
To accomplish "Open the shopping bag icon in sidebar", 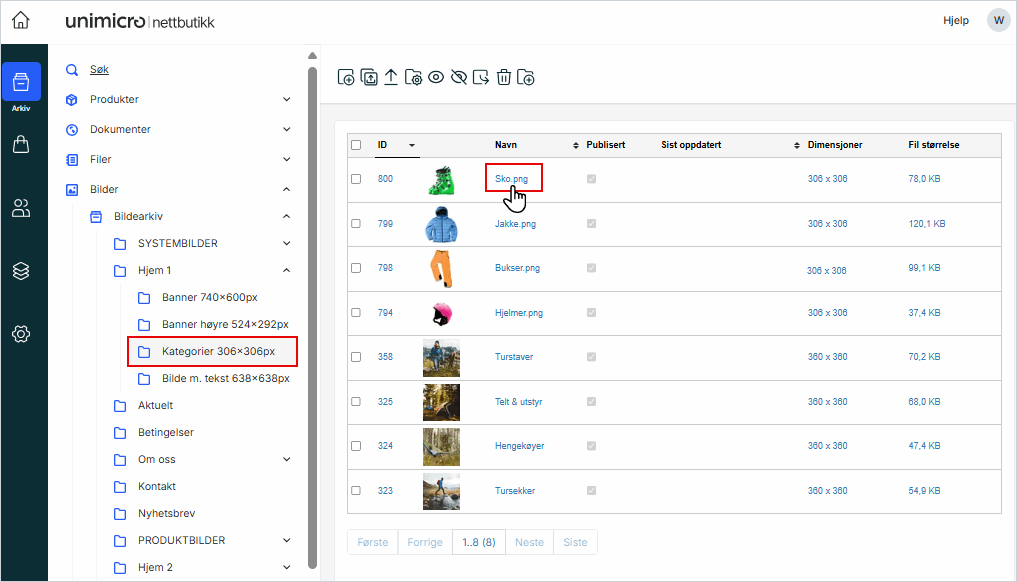I will 21,146.
